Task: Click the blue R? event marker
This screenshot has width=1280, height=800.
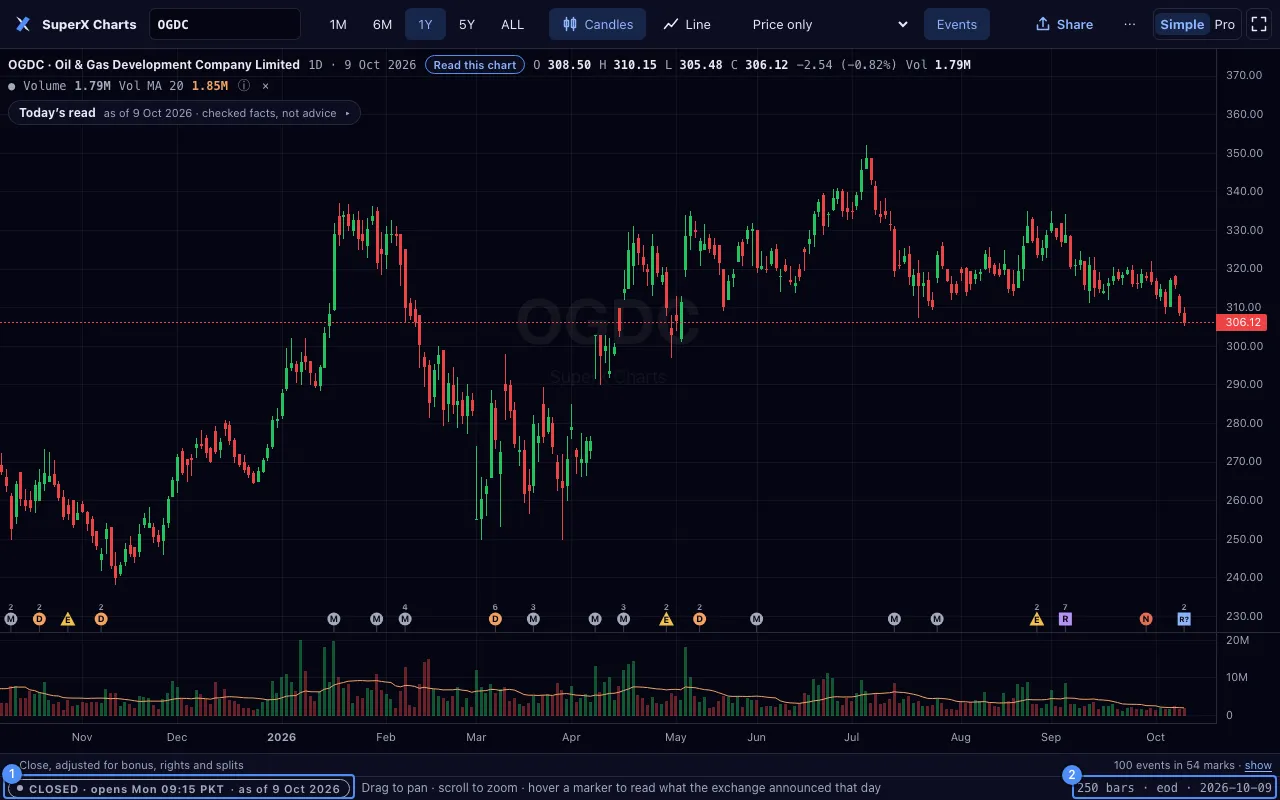Action: coord(1184,619)
